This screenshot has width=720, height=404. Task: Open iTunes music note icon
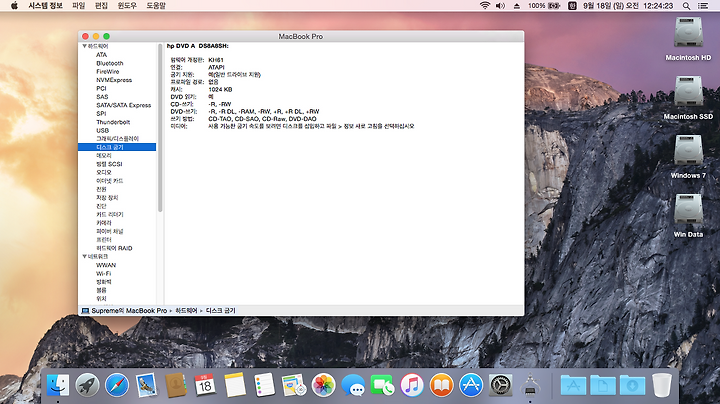(x=412, y=385)
